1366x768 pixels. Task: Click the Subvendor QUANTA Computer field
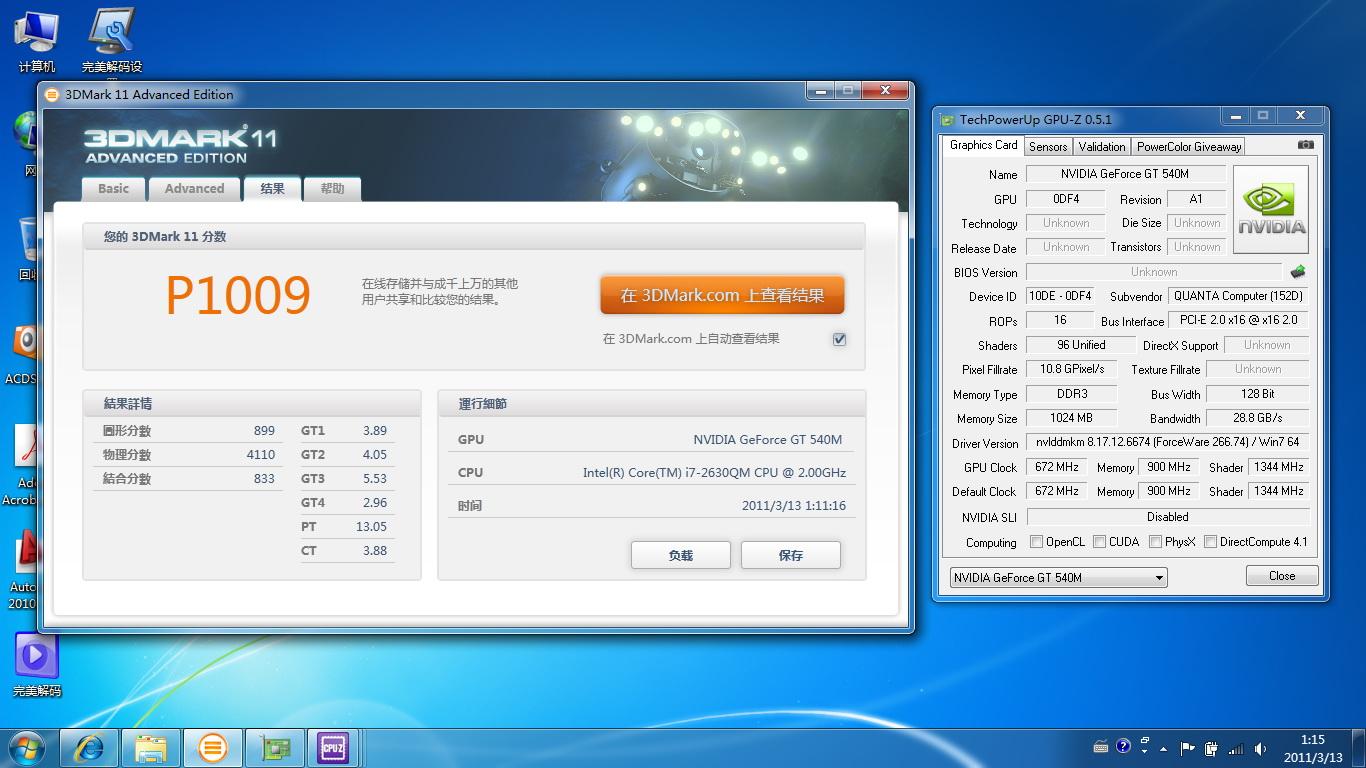tap(1238, 296)
